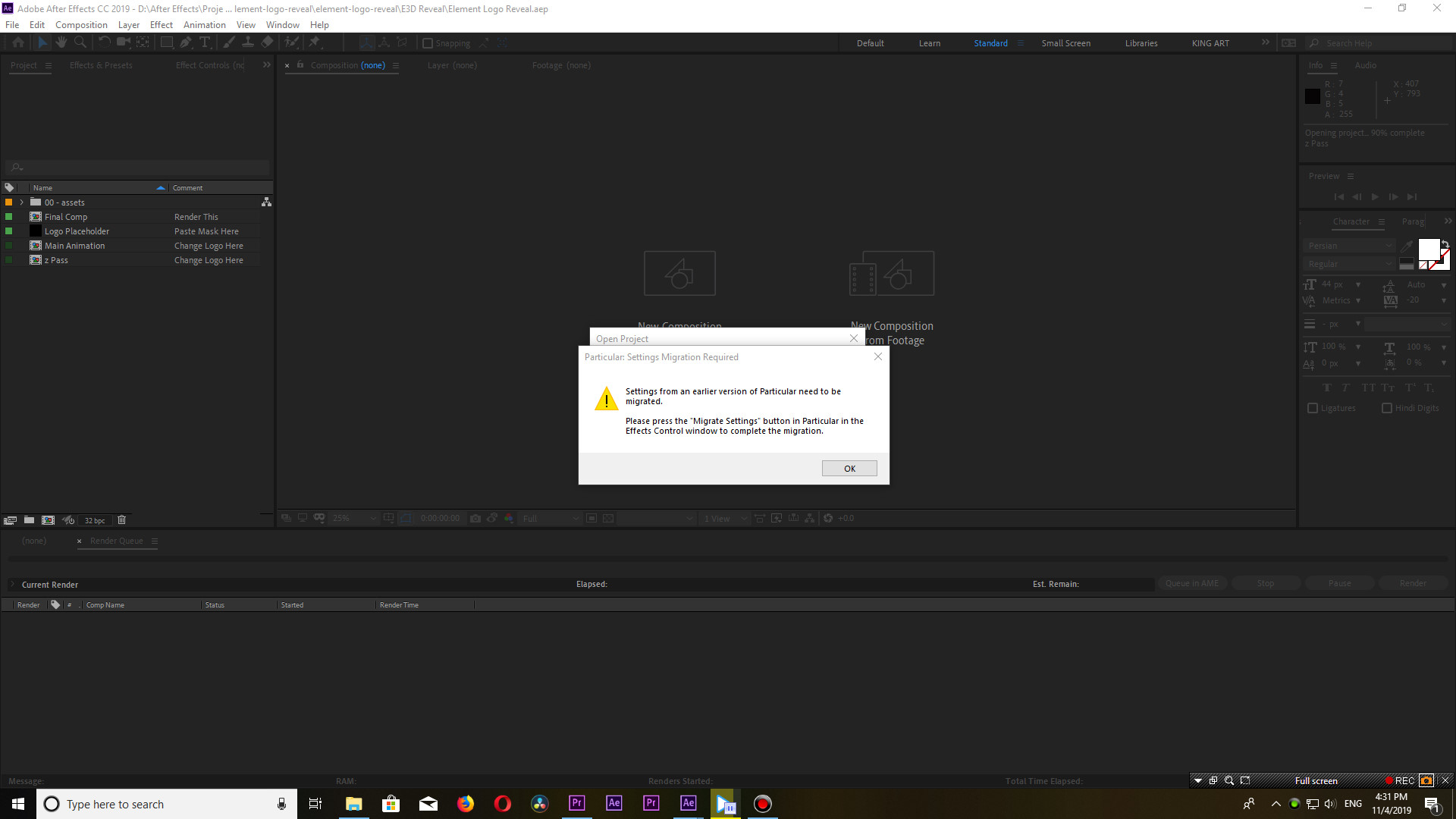Toggle visibility of Final Comp layer

point(8,217)
